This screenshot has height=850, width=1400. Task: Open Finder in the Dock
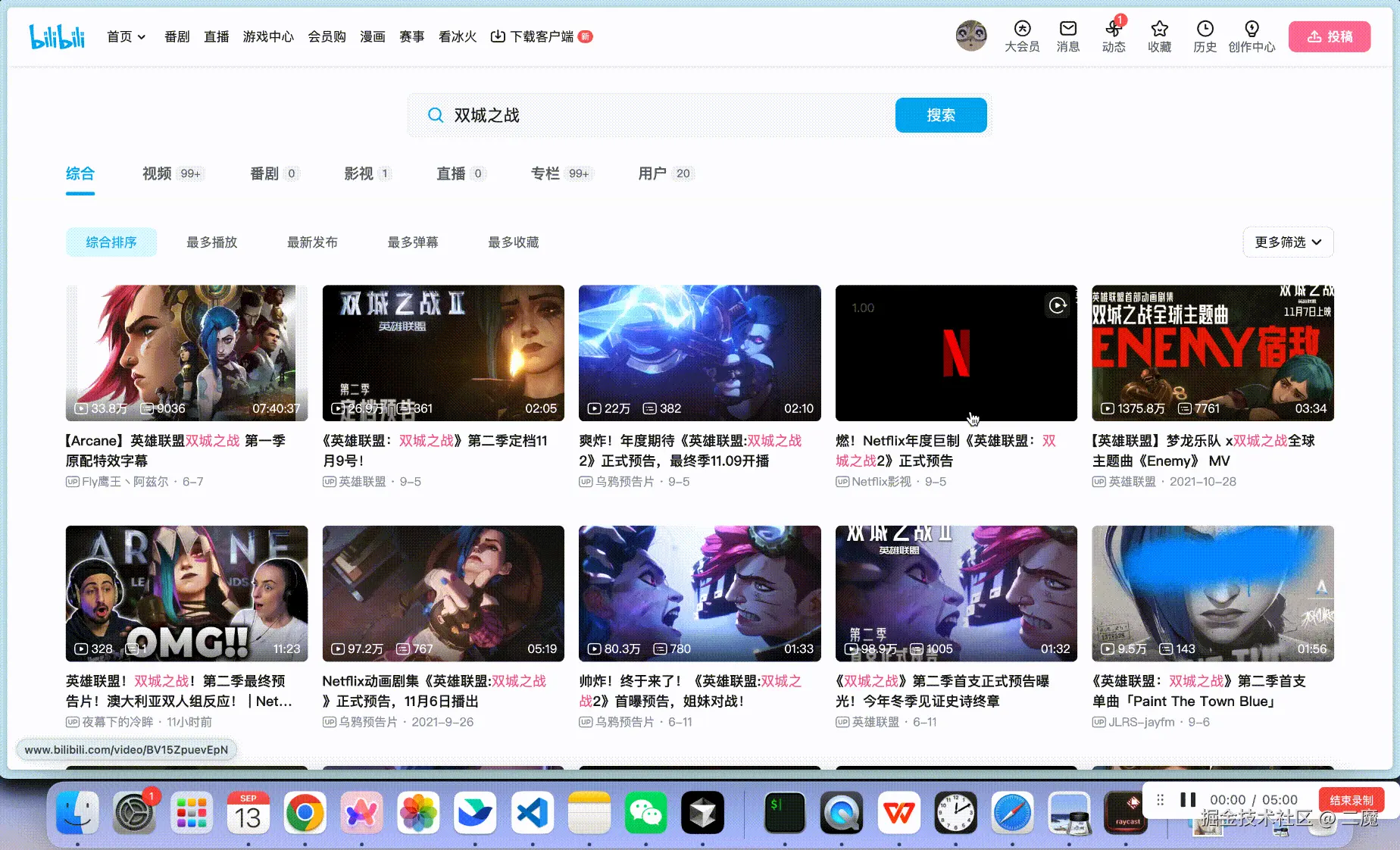click(x=77, y=813)
